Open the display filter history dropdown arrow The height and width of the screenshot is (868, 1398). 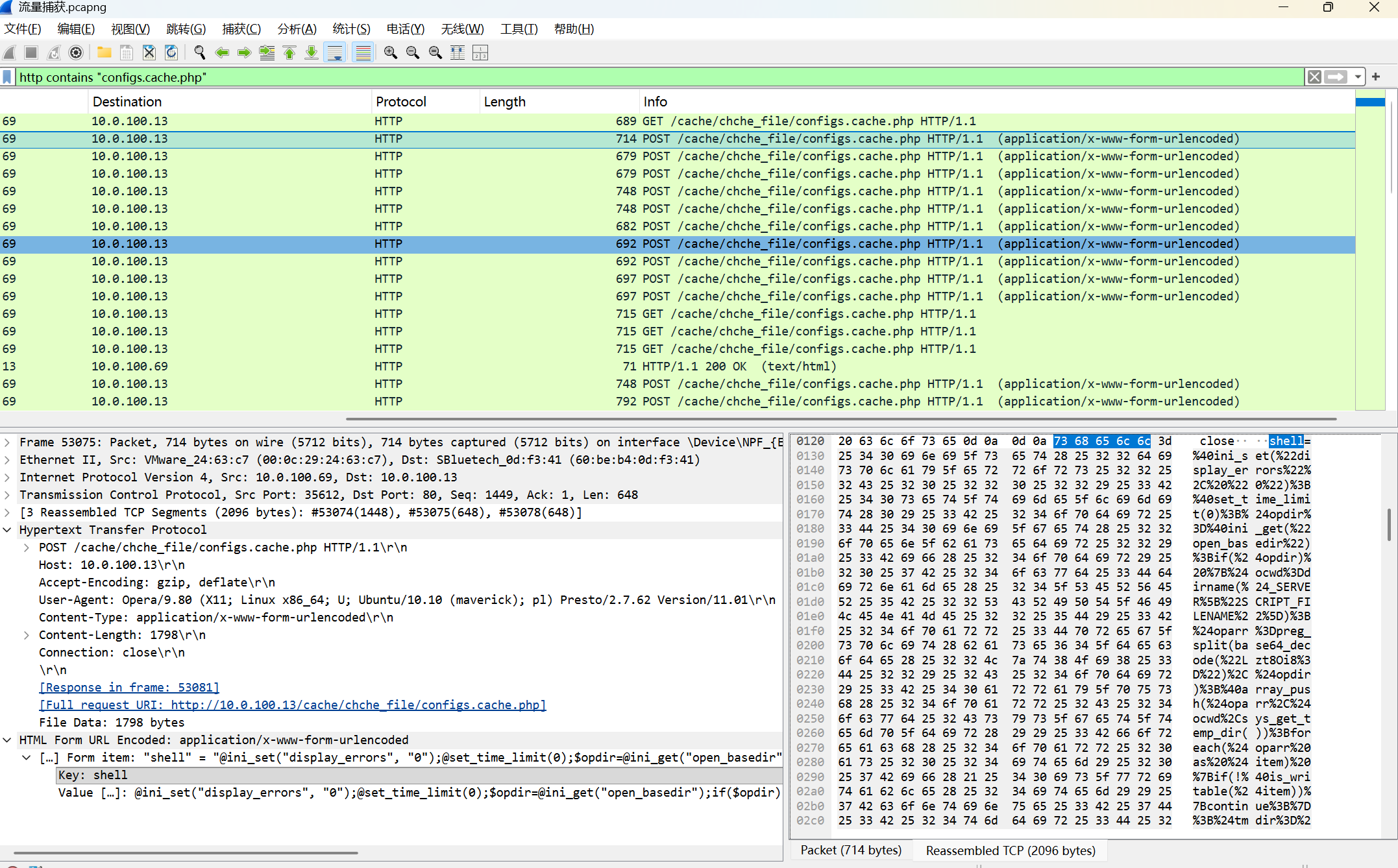1358,77
